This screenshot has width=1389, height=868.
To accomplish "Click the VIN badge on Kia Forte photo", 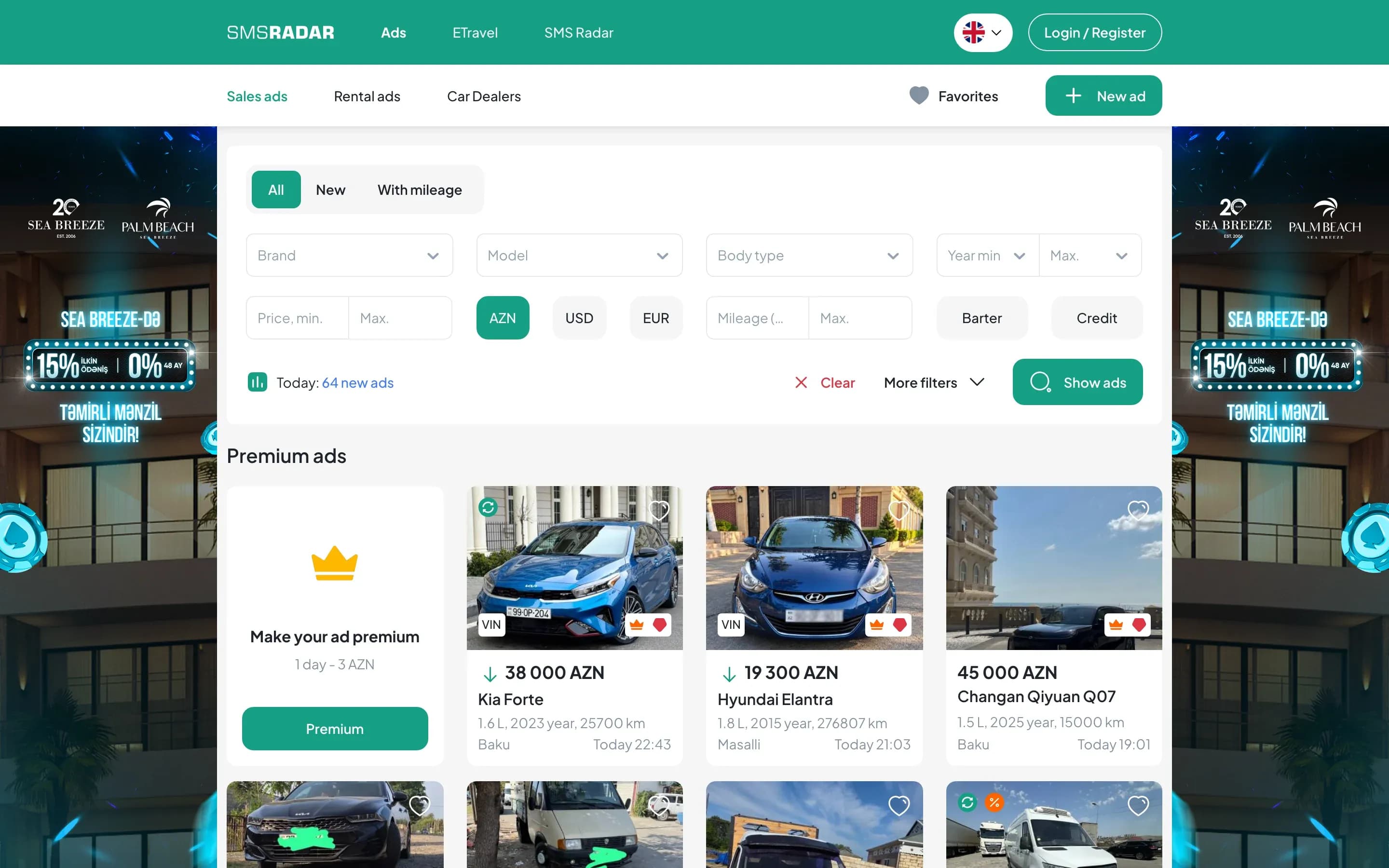I will click(491, 624).
